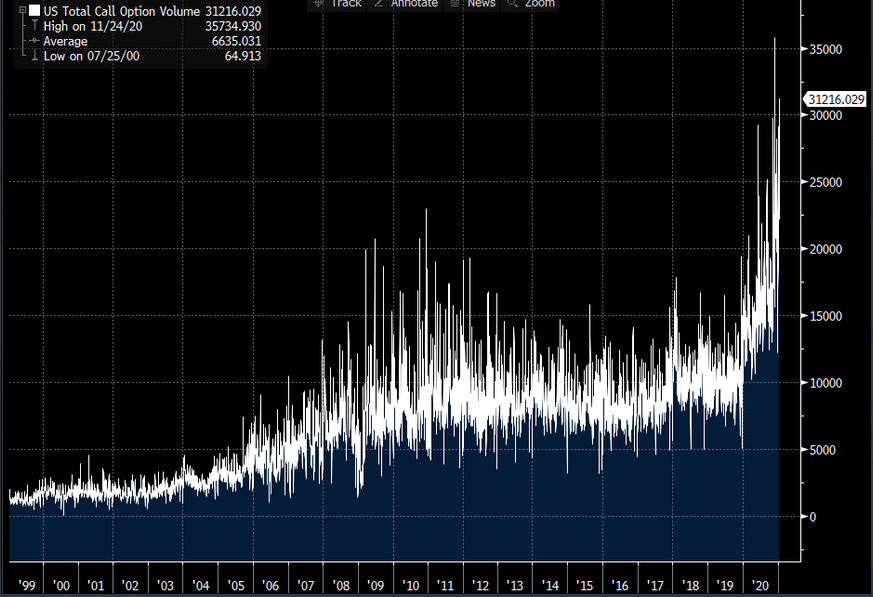Click the 15000 y-axis label
This screenshot has width=873, height=597.
tap(825, 316)
